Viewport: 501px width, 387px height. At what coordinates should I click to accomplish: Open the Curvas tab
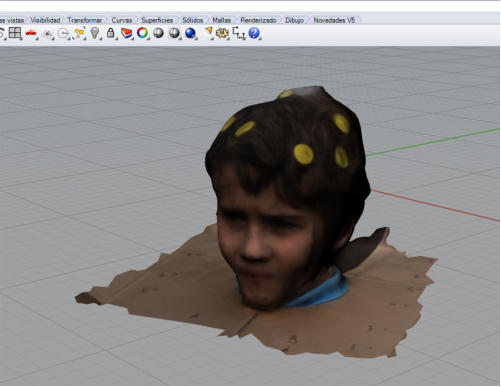[x=122, y=20]
